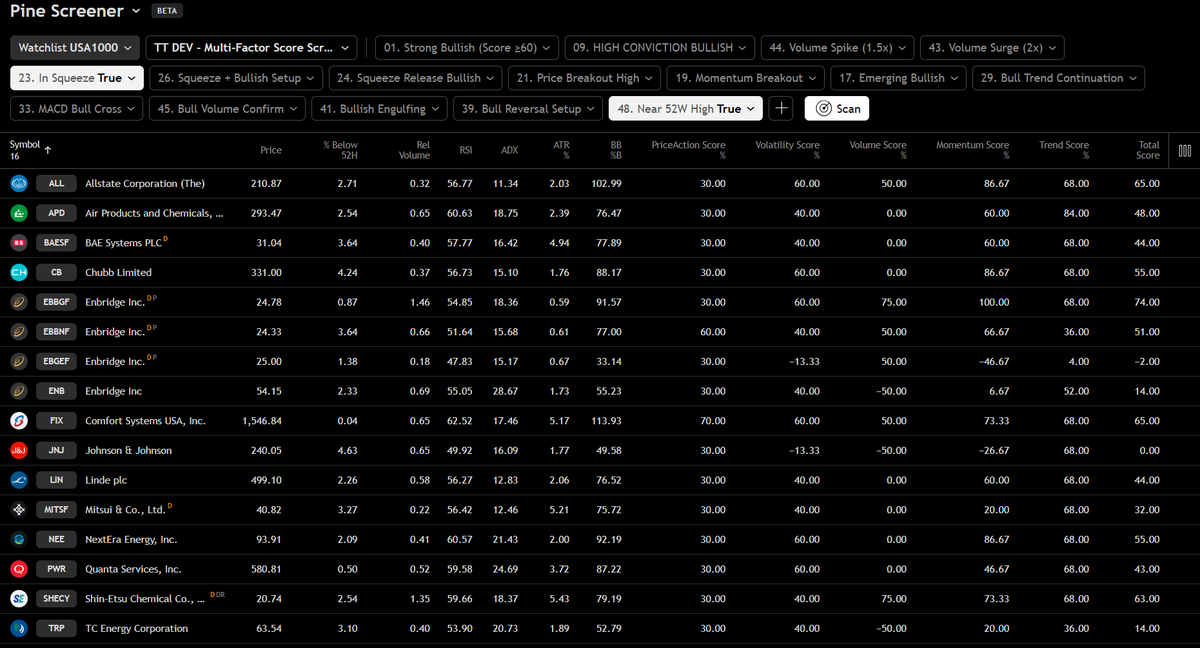
Task: Sort by Volume Score column
Action: click(x=878, y=150)
